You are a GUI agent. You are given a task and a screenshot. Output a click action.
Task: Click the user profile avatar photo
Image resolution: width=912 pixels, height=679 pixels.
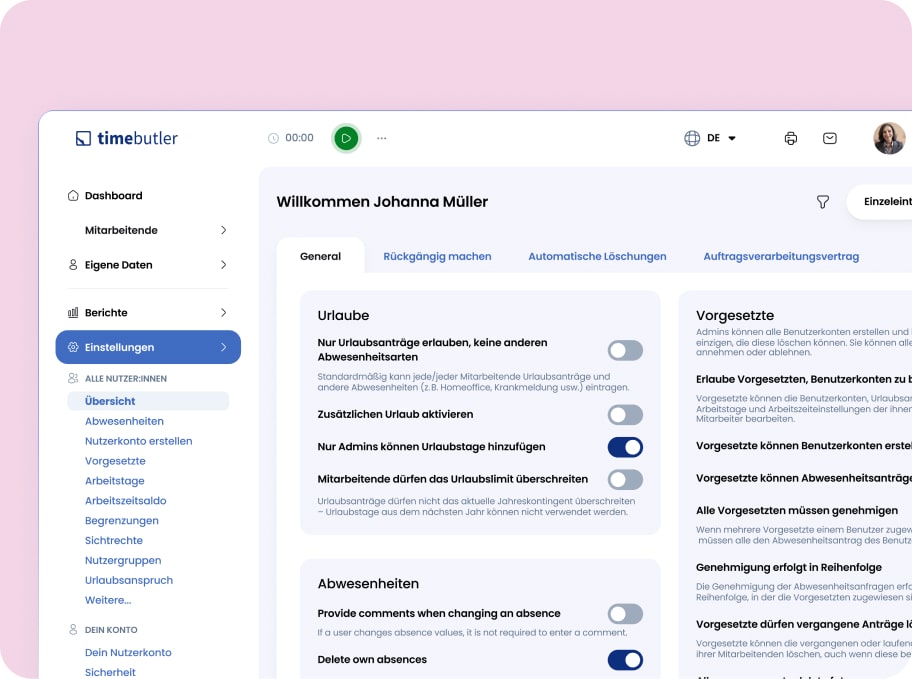889,138
